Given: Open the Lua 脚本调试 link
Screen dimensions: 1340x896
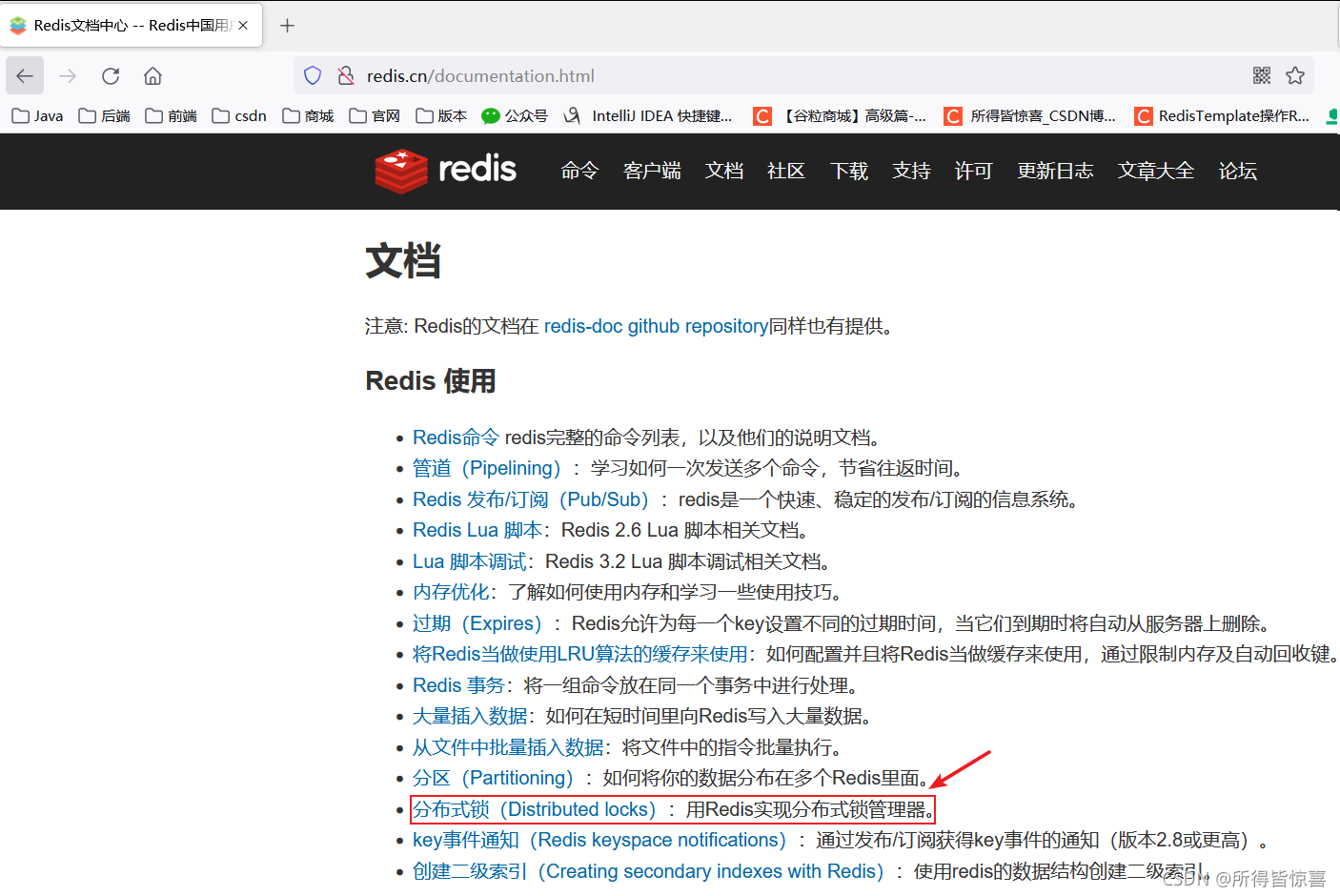Looking at the screenshot, I should (x=469, y=561).
